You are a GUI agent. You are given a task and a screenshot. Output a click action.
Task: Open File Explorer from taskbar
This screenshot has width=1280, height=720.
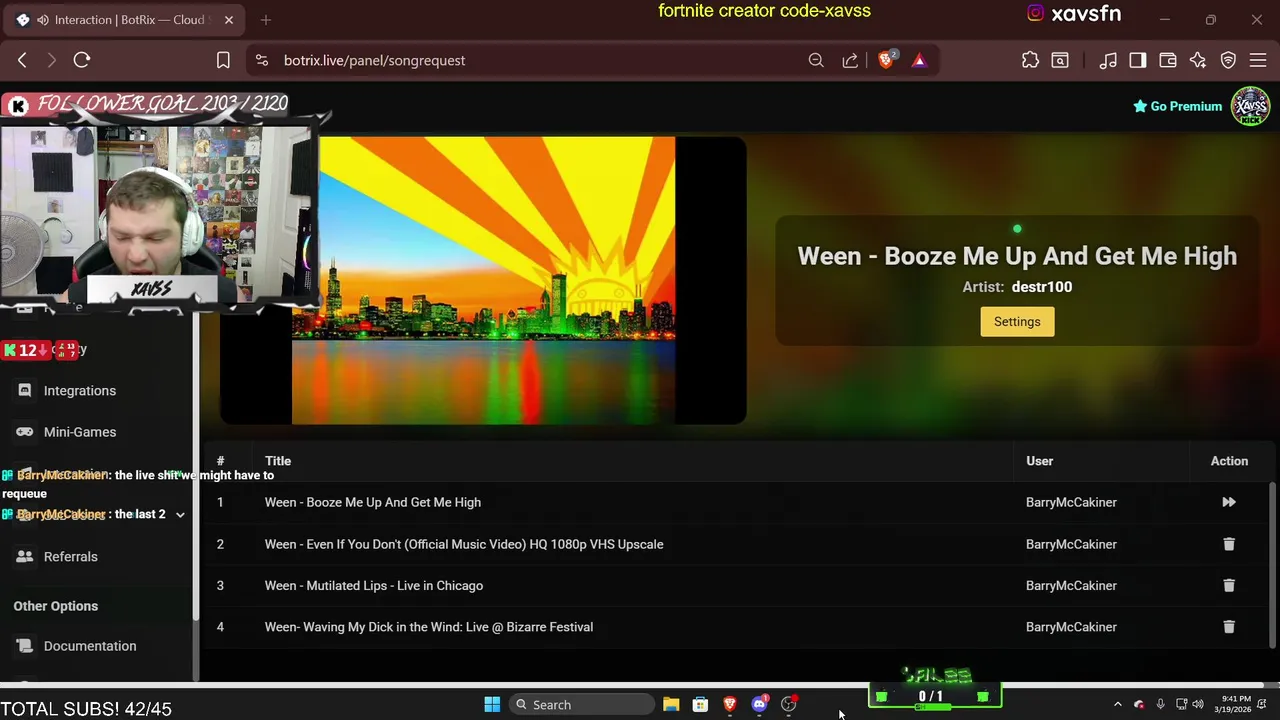pos(671,705)
